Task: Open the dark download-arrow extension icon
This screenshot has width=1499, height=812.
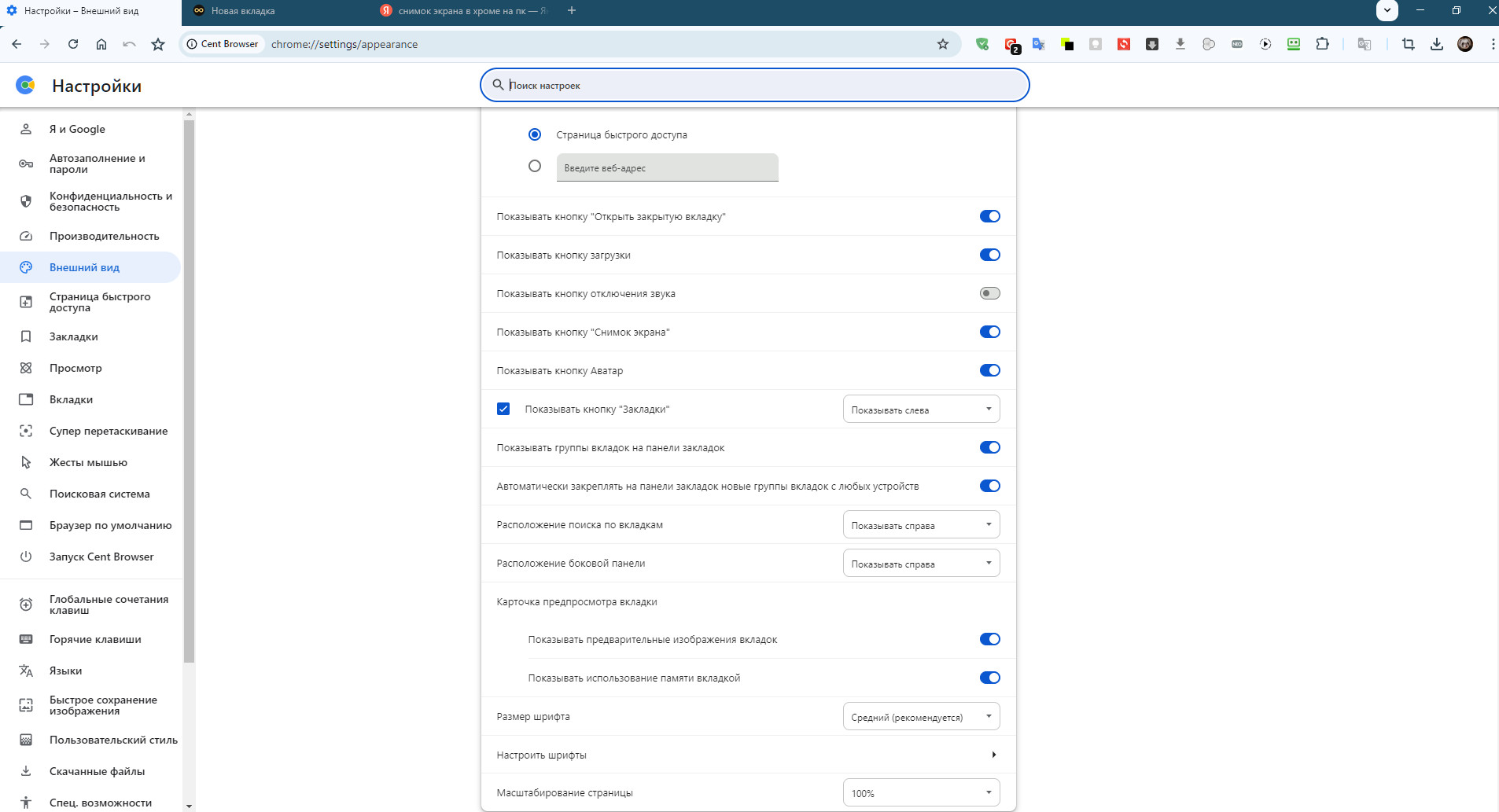Action: point(1152,44)
